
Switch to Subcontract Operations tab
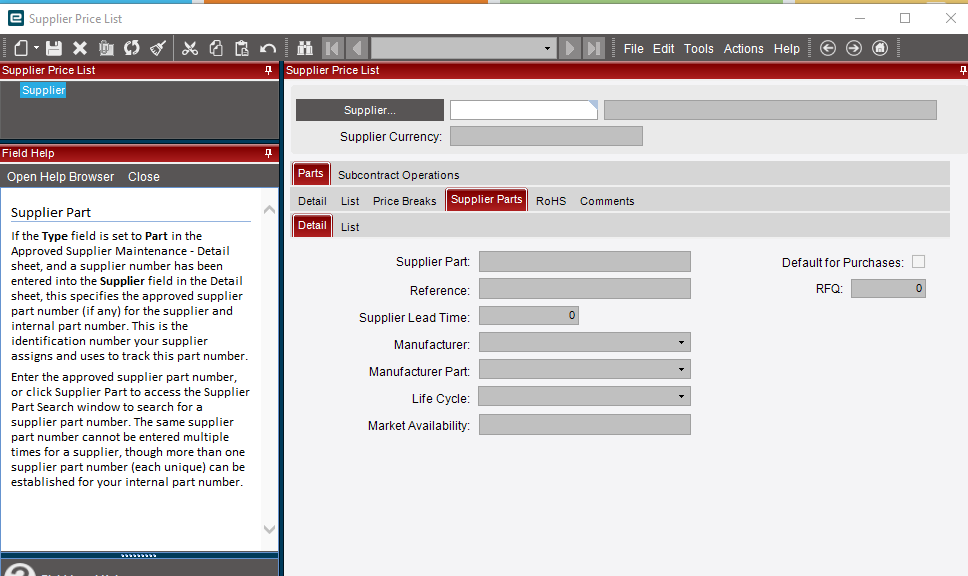point(398,175)
